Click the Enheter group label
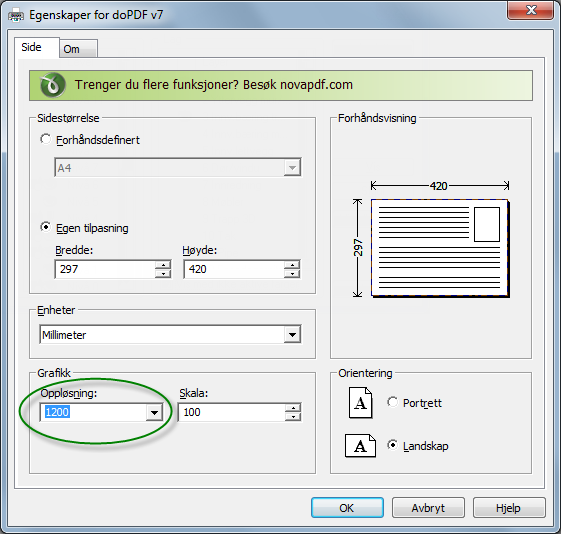The height and width of the screenshot is (534, 561). pyautogui.click(x=56, y=310)
